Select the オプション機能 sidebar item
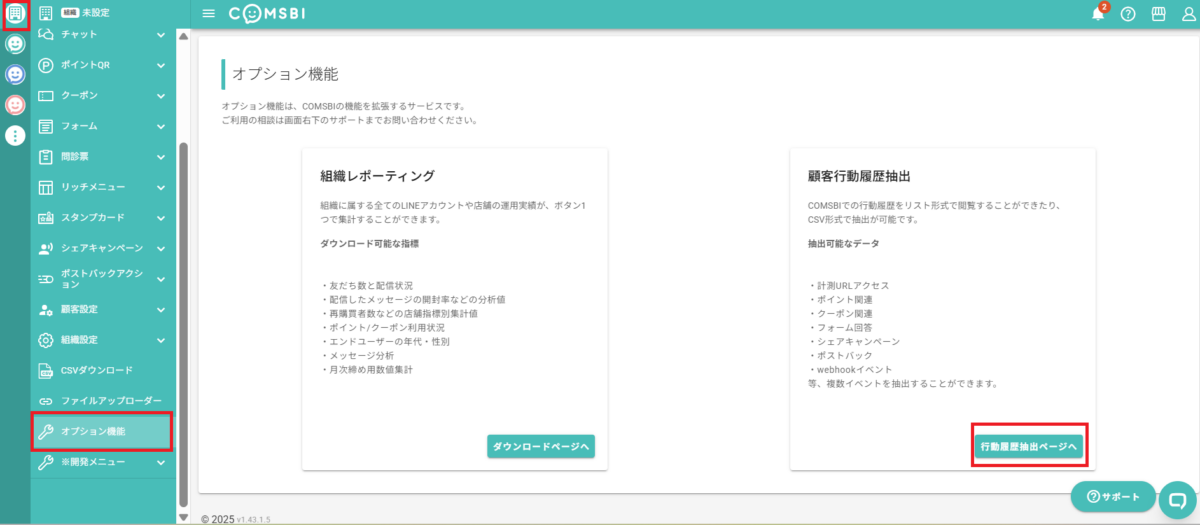Image resolution: width=1200 pixels, height=525 pixels. click(x=102, y=432)
